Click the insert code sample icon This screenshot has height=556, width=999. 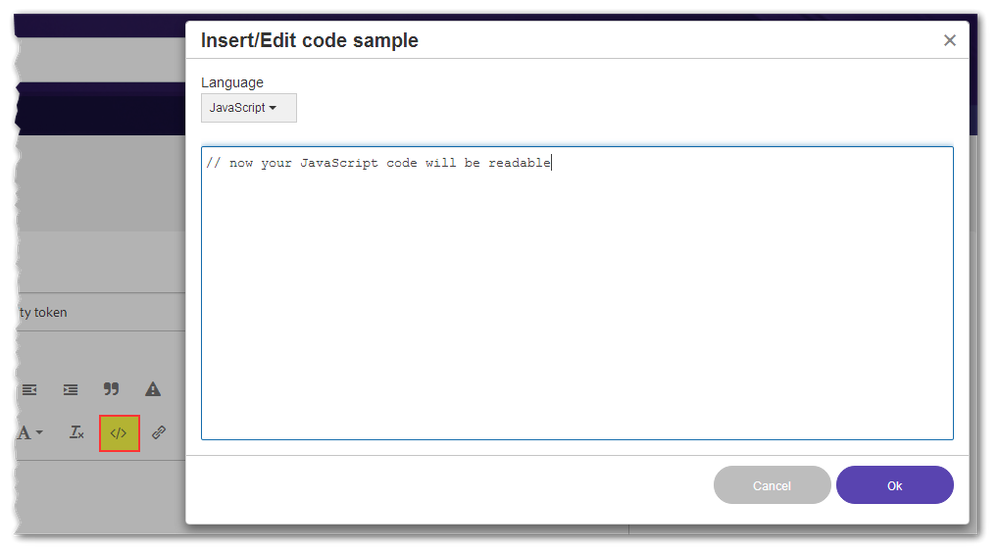click(119, 433)
